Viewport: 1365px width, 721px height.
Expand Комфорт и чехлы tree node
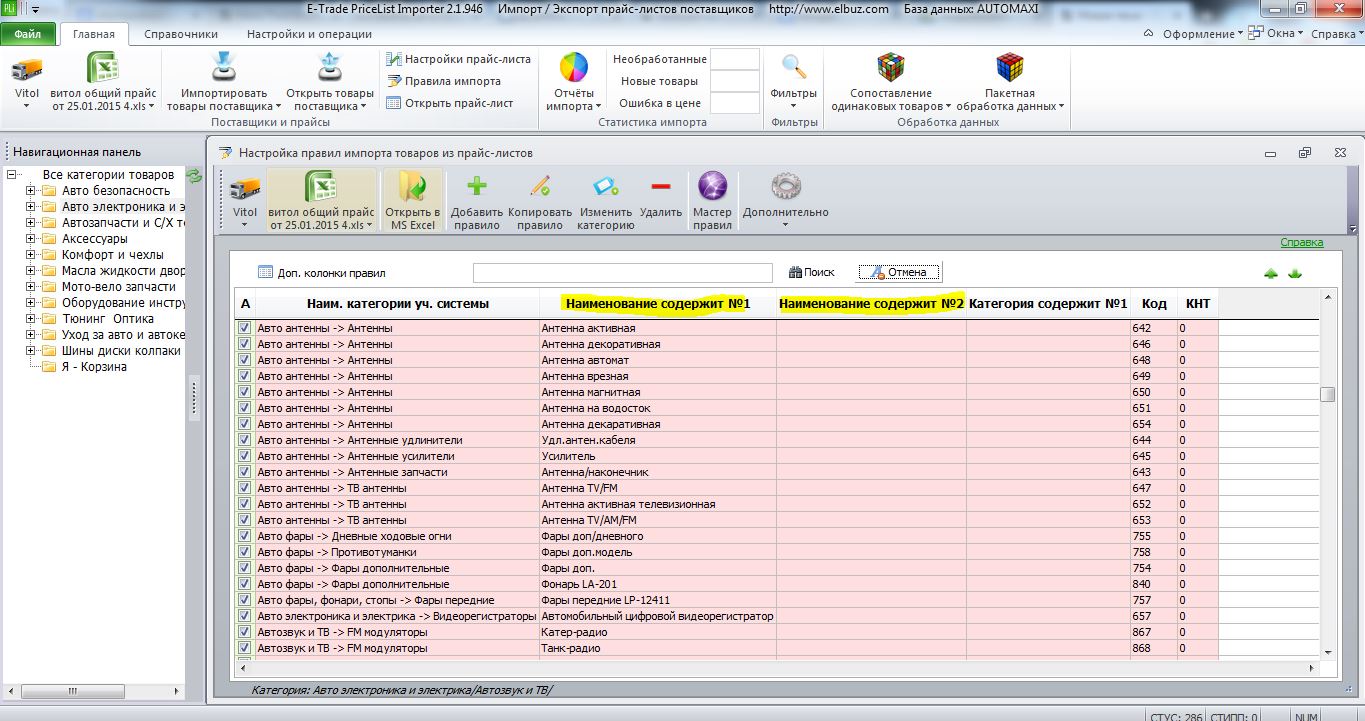(x=31, y=255)
